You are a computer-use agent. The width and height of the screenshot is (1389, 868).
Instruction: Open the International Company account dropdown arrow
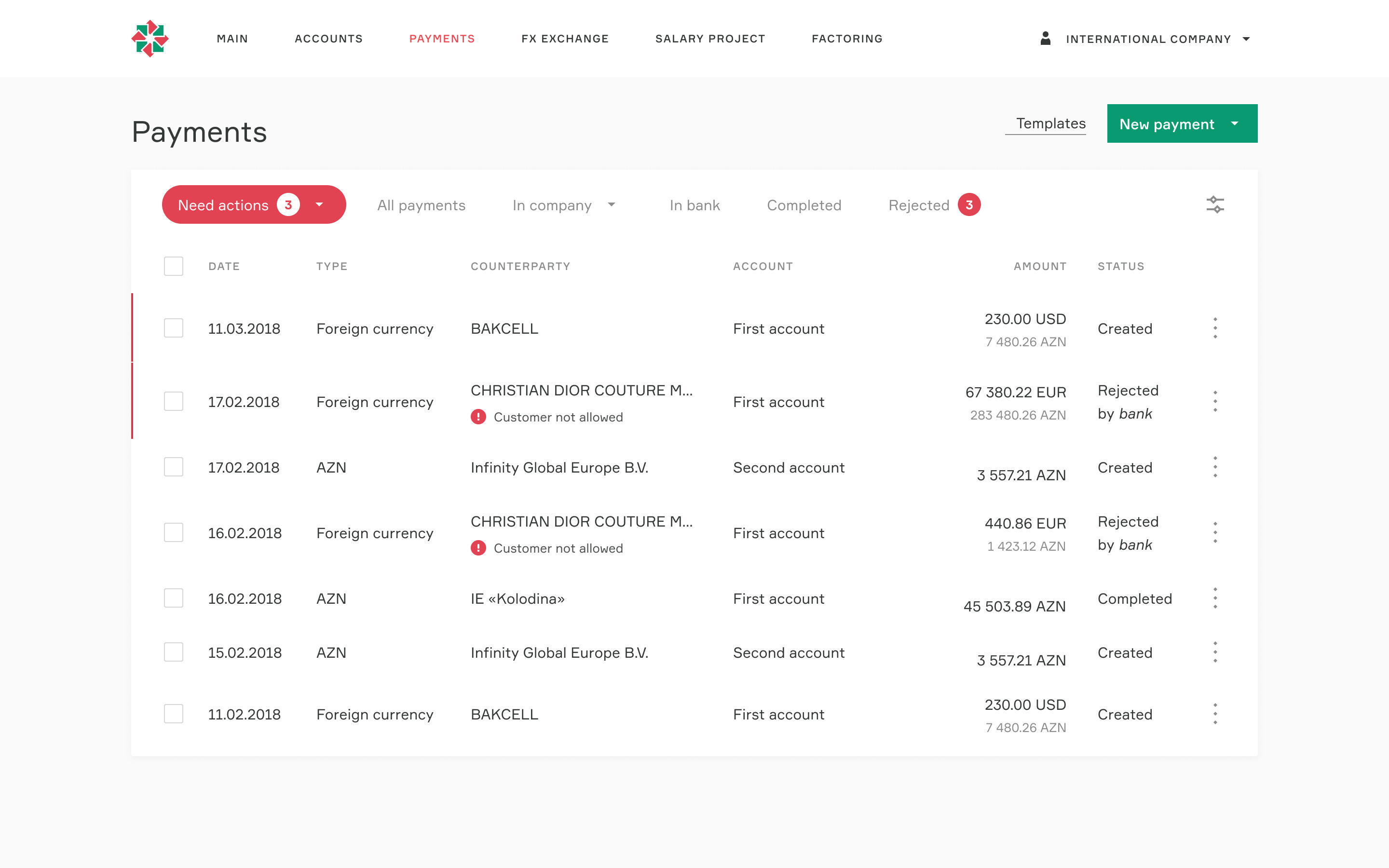point(1246,39)
